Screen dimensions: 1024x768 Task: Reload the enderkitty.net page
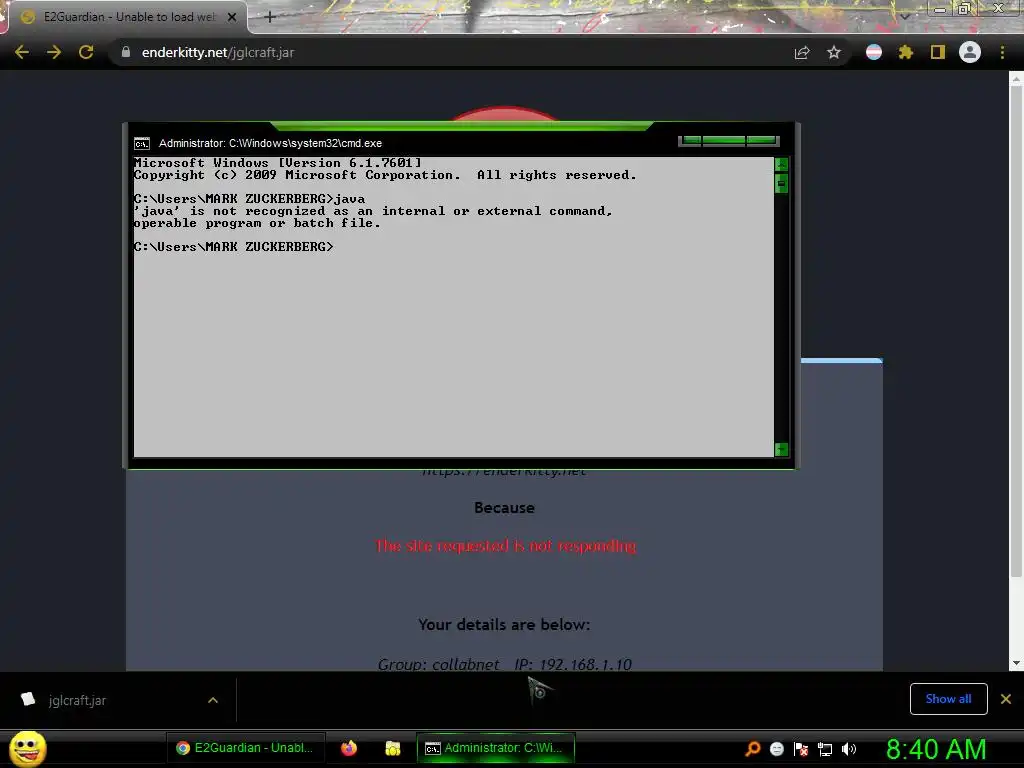coord(86,52)
